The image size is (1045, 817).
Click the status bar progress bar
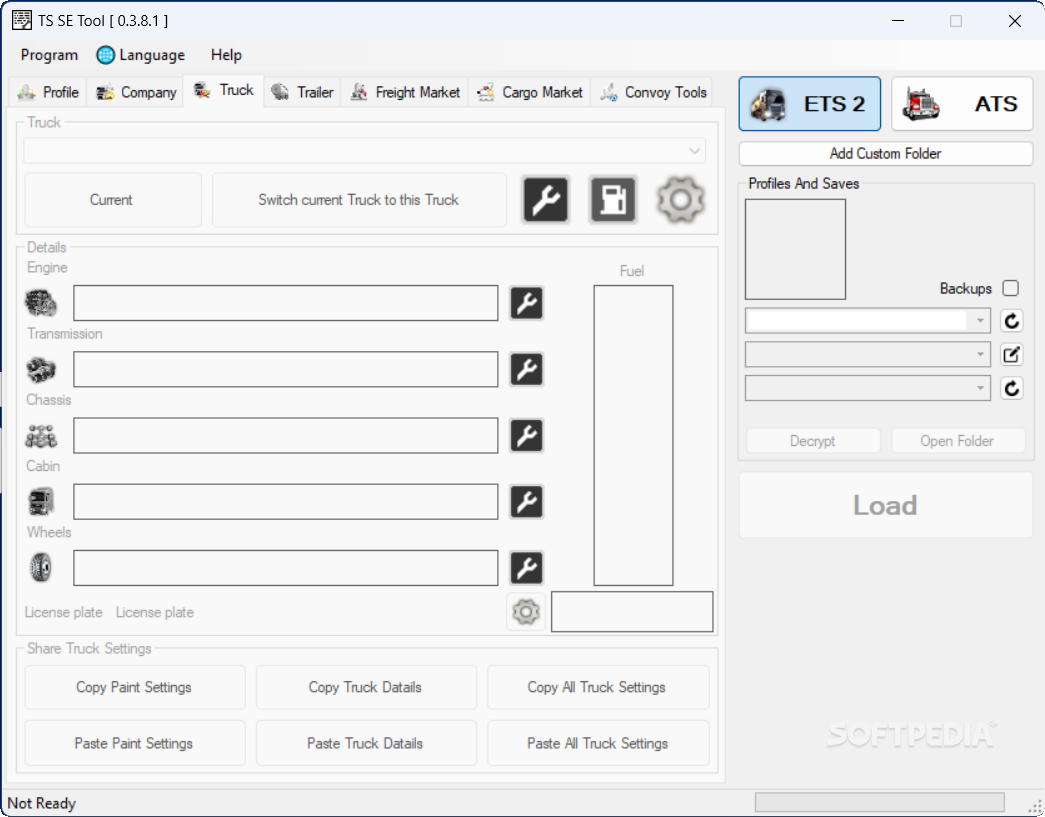(x=879, y=802)
